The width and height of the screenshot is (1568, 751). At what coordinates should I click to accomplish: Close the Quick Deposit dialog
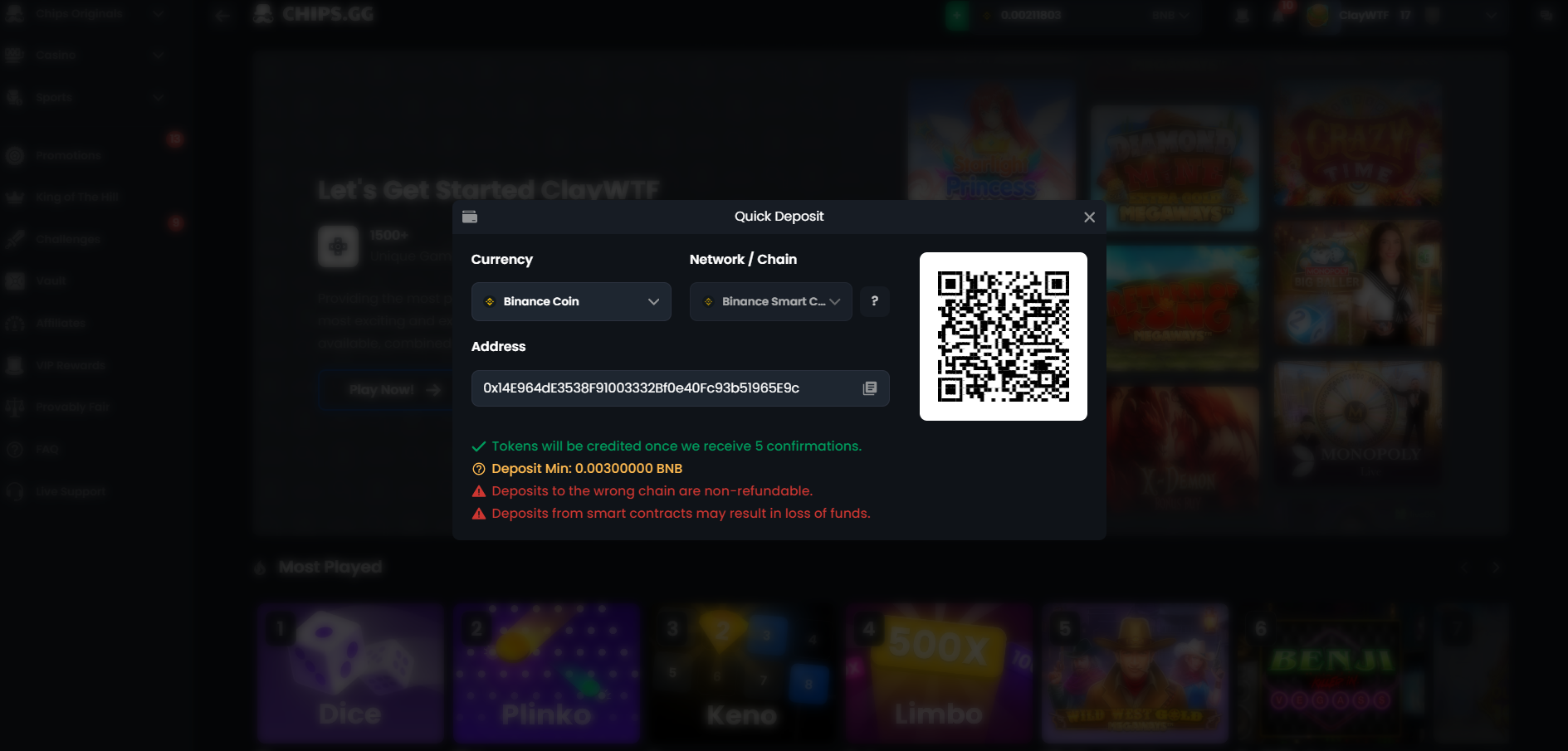[1089, 217]
